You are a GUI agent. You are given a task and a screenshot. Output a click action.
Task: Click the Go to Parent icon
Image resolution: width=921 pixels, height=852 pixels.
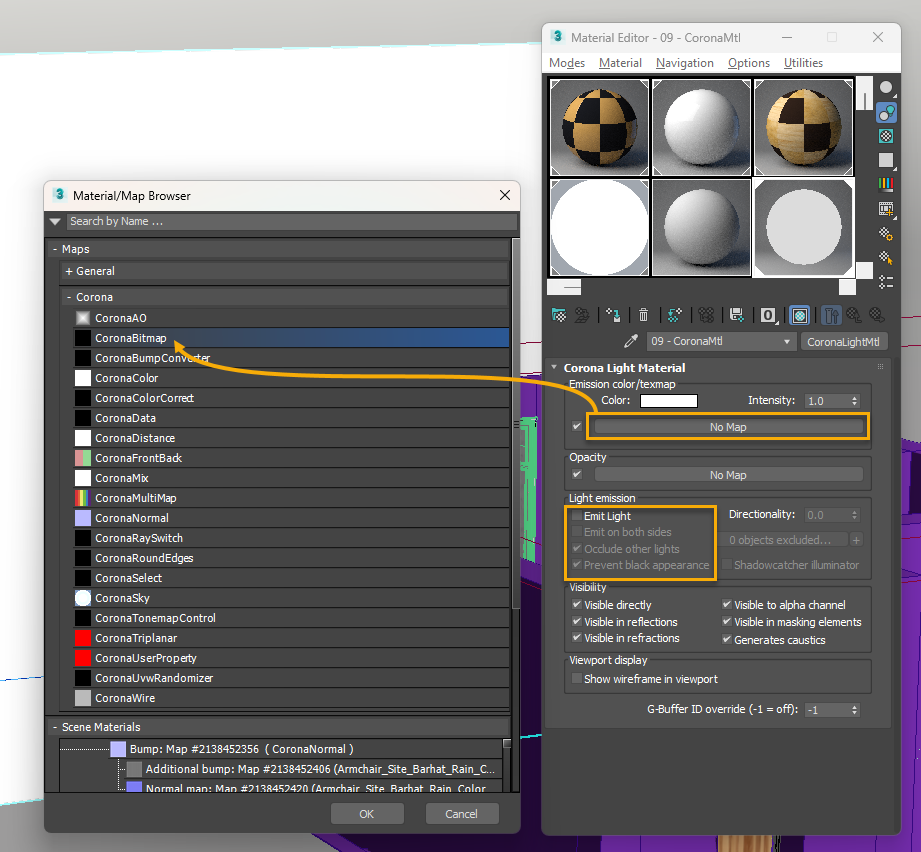coord(853,315)
